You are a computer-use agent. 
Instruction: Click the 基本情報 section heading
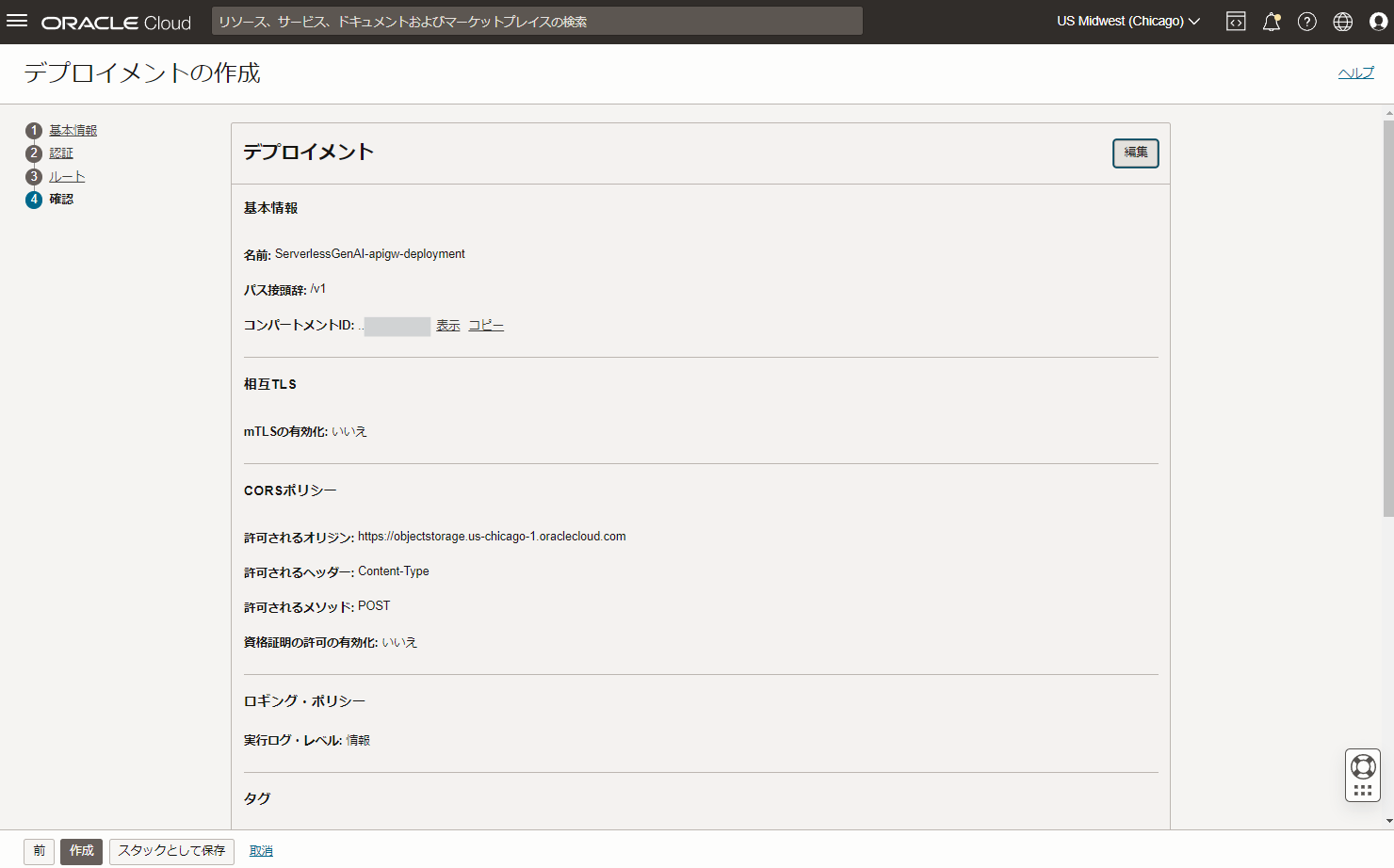(271, 208)
